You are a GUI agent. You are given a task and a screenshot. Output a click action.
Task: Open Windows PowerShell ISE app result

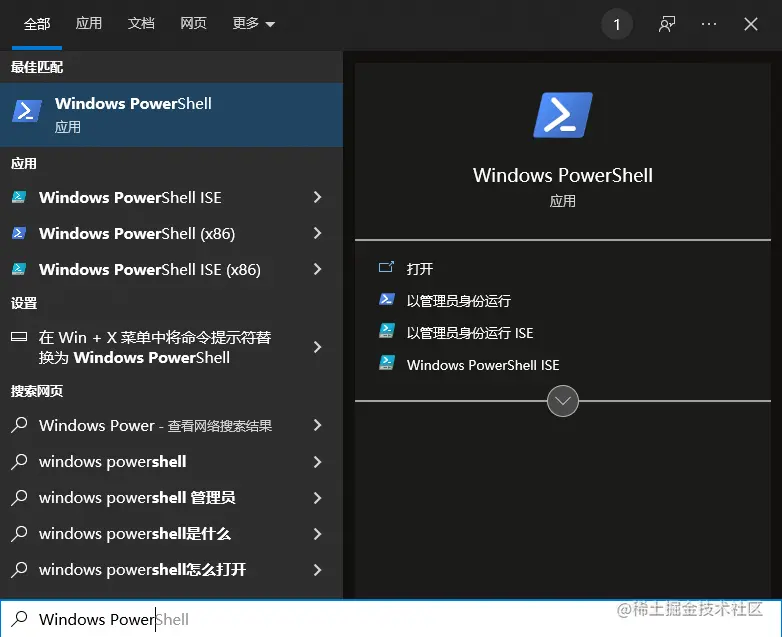172,197
